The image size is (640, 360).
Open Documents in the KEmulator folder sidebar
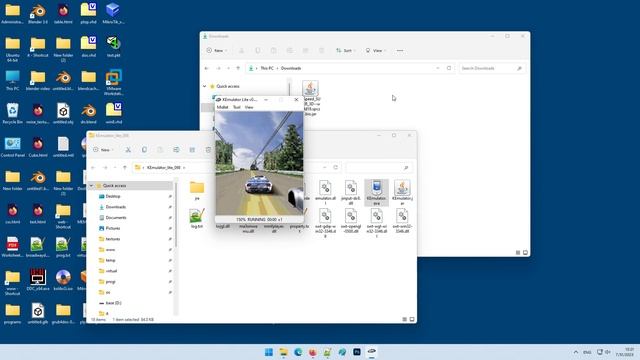(x=116, y=218)
